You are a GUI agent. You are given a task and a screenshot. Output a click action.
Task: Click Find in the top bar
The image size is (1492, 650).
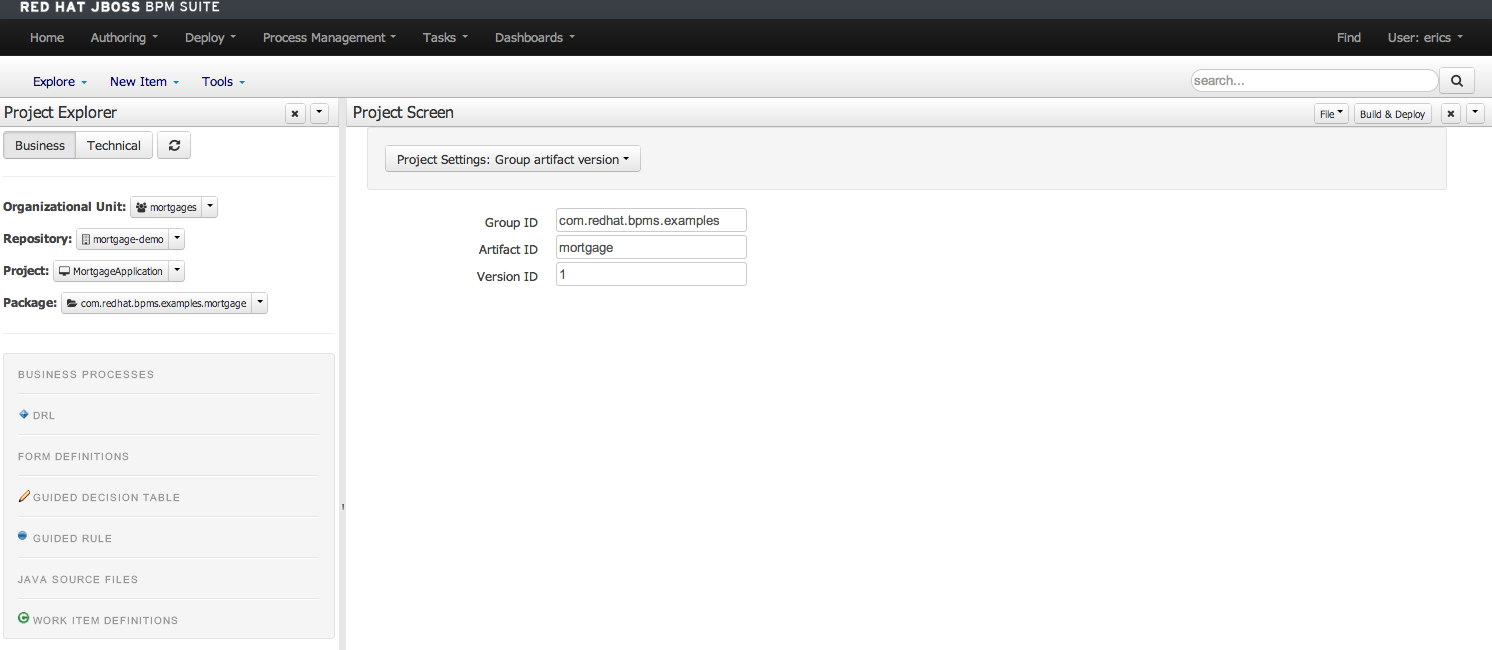pos(1348,38)
